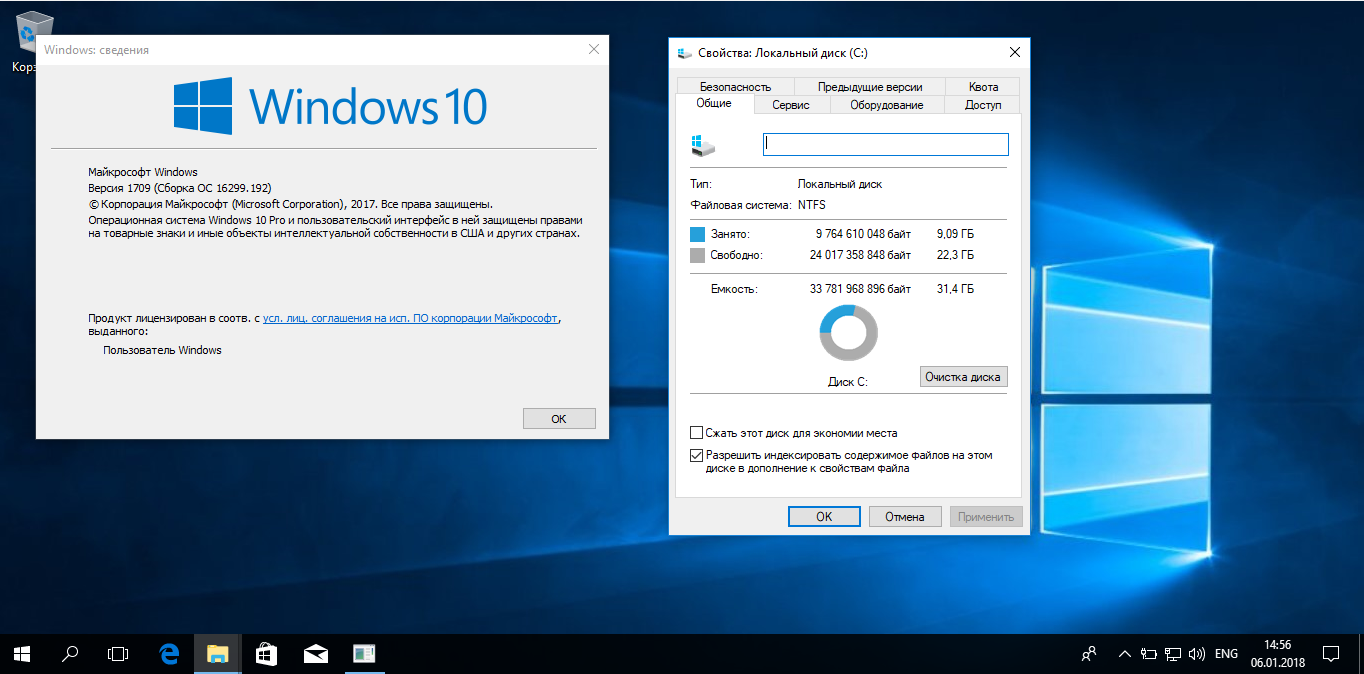Open the Windows Start menu
1364x674 pixels.
point(22,654)
